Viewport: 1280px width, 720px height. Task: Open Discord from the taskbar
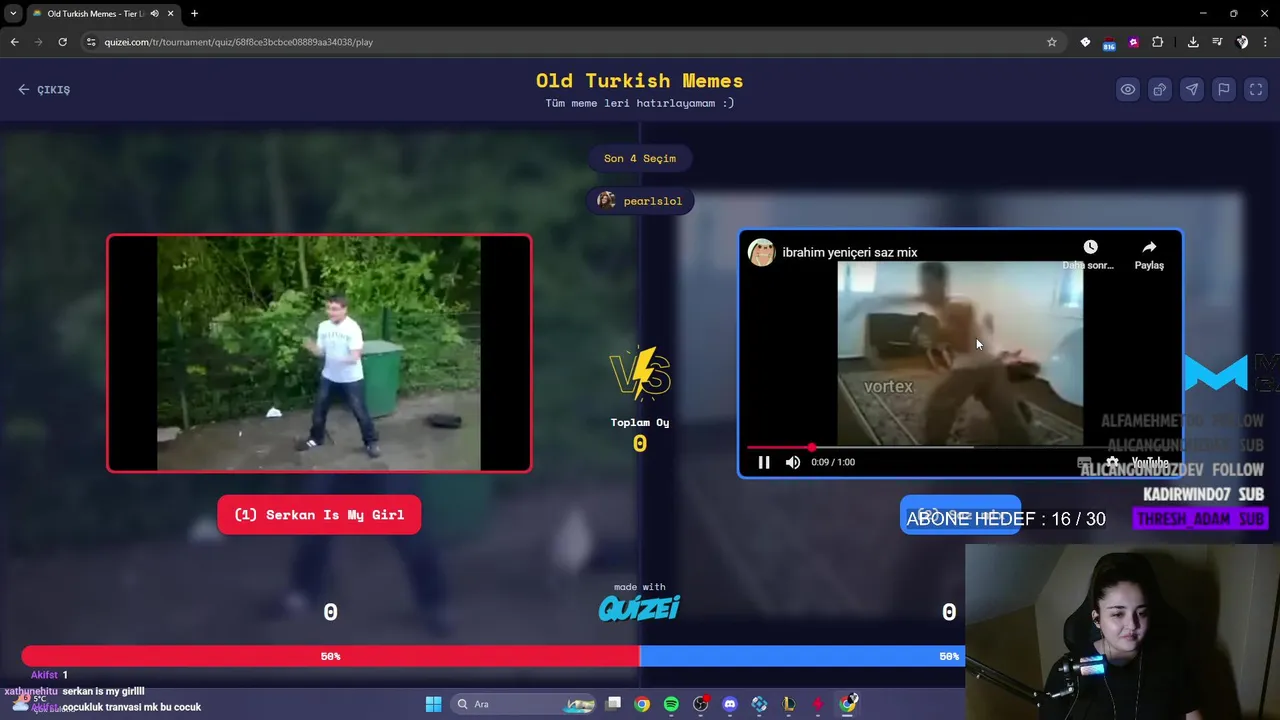click(x=730, y=704)
